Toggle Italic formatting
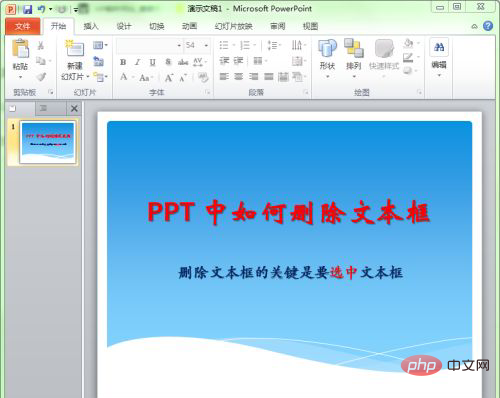Image resolution: width=500 pixels, height=398 pixels. click(x=137, y=62)
